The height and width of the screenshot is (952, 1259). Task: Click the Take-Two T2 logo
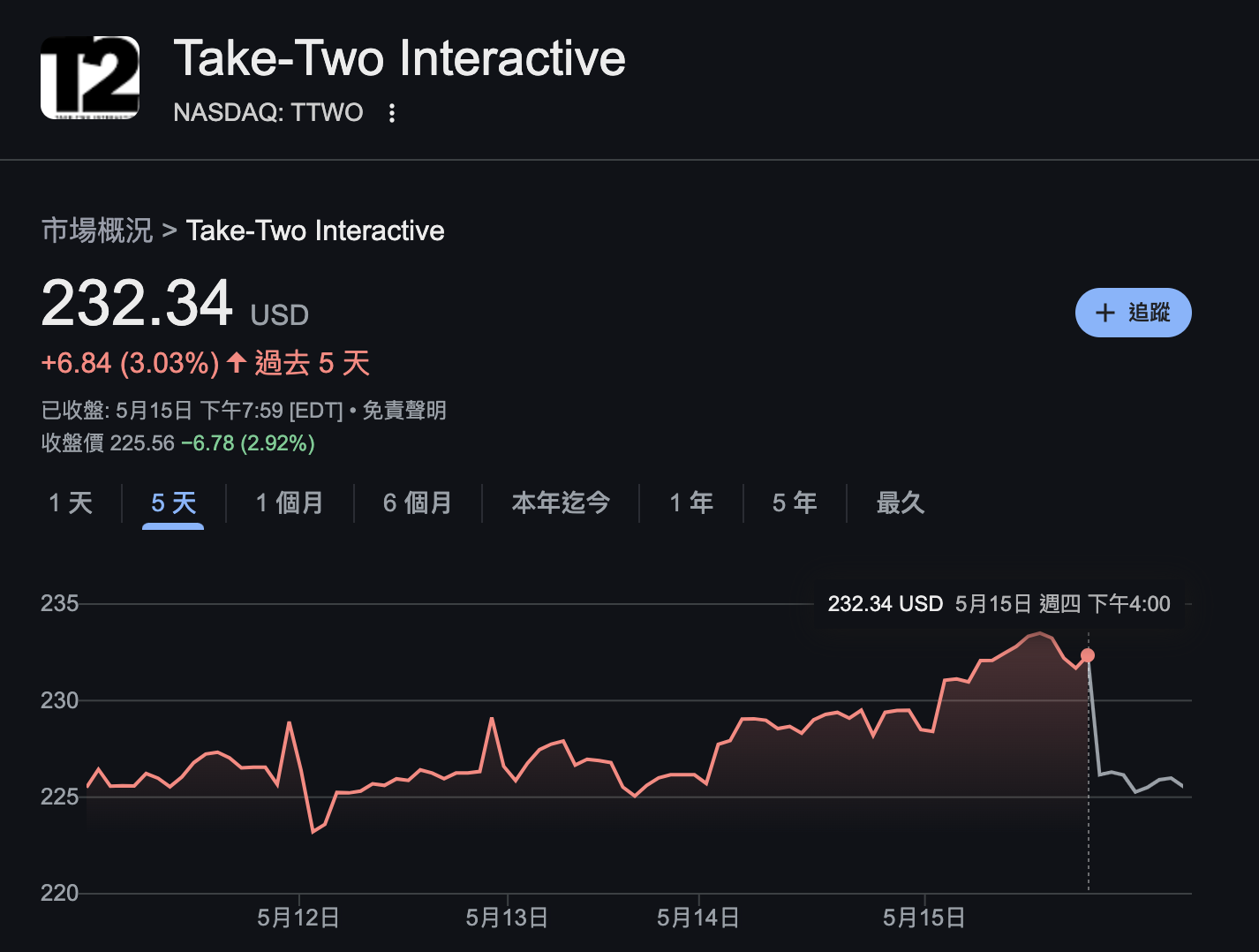click(90, 78)
